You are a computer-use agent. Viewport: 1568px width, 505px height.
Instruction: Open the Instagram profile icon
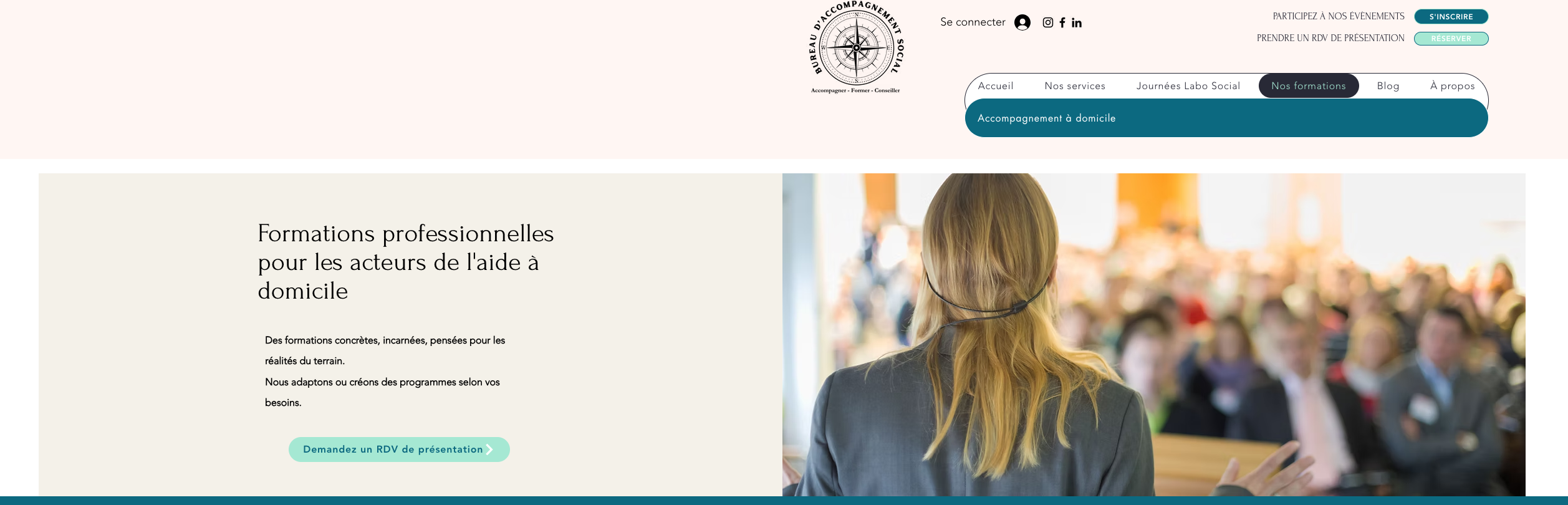(x=1048, y=22)
